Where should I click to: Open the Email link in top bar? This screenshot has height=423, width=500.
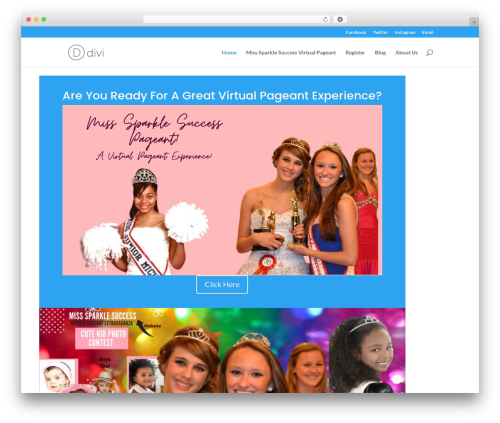coord(427,32)
